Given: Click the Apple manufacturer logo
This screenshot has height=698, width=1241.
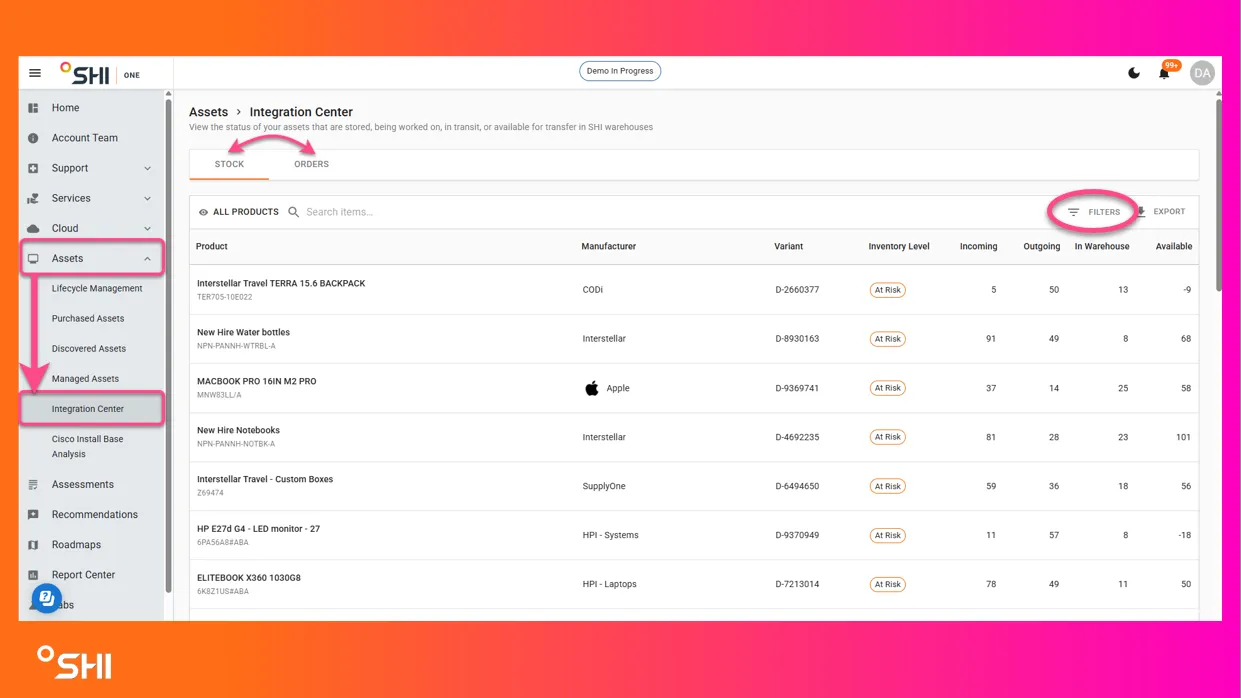Looking at the screenshot, I should click(592, 388).
